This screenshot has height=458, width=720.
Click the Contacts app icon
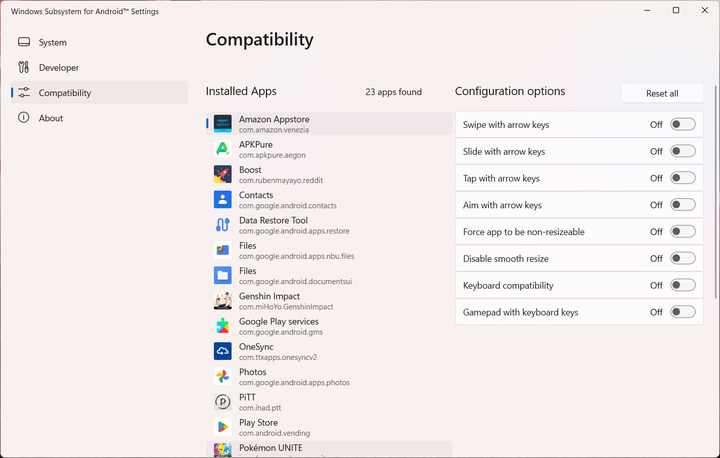coord(223,200)
